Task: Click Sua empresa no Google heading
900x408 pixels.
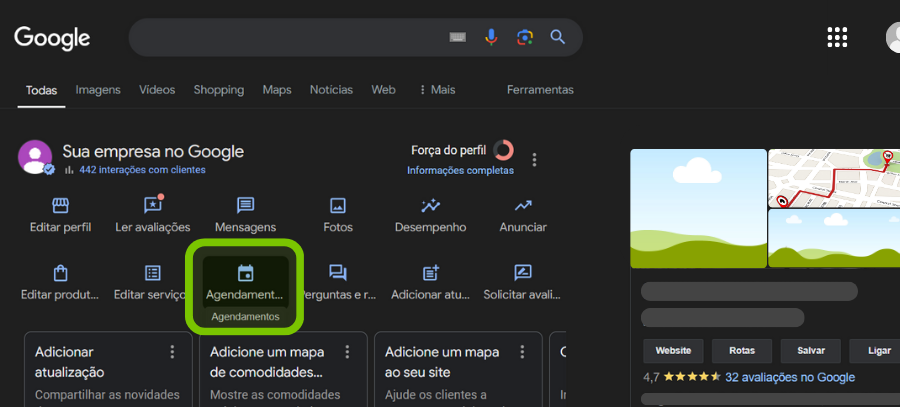Action: click(x=153, y=151)
